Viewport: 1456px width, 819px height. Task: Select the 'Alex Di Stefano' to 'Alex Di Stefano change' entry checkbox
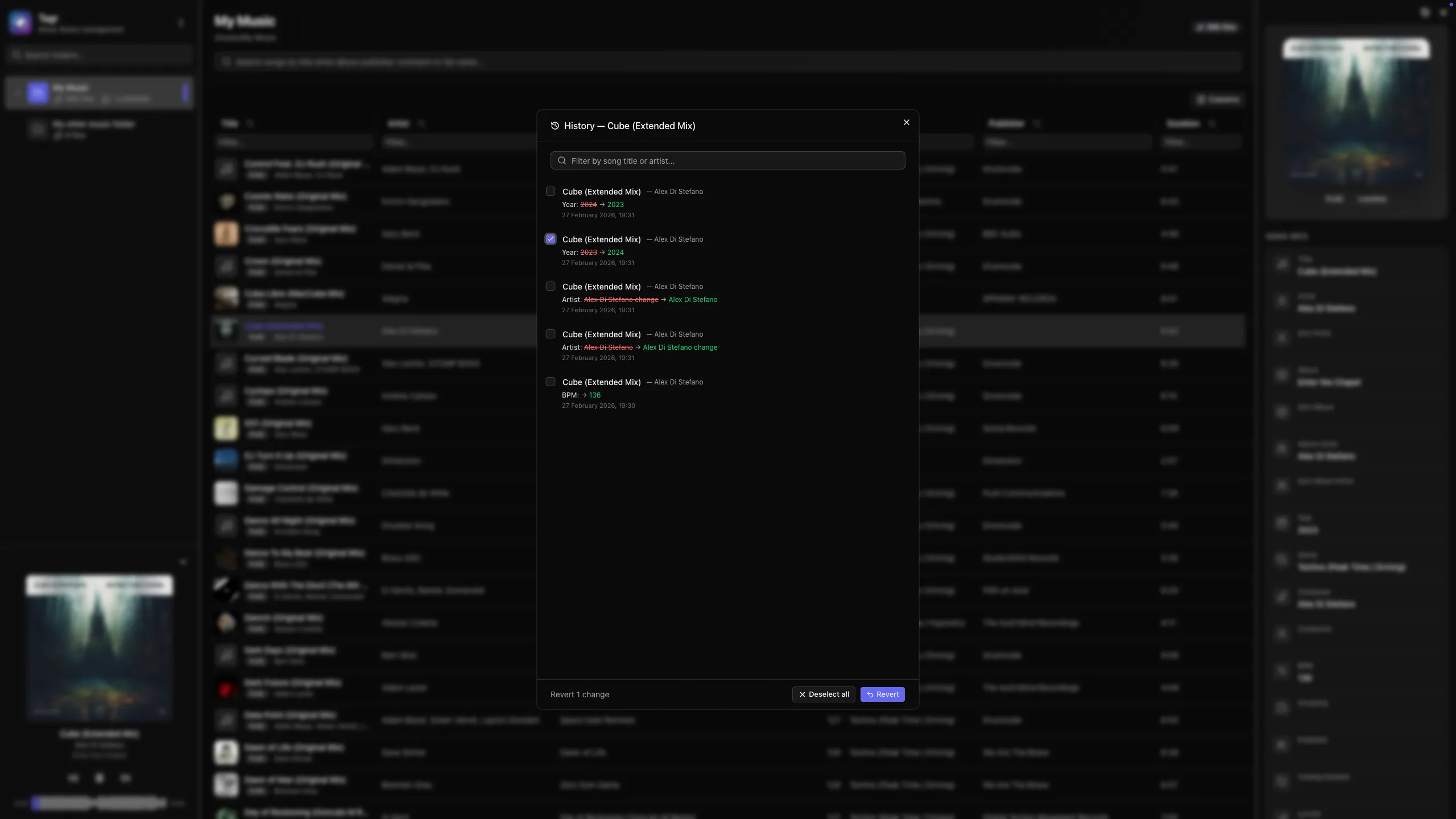(551, 334)
